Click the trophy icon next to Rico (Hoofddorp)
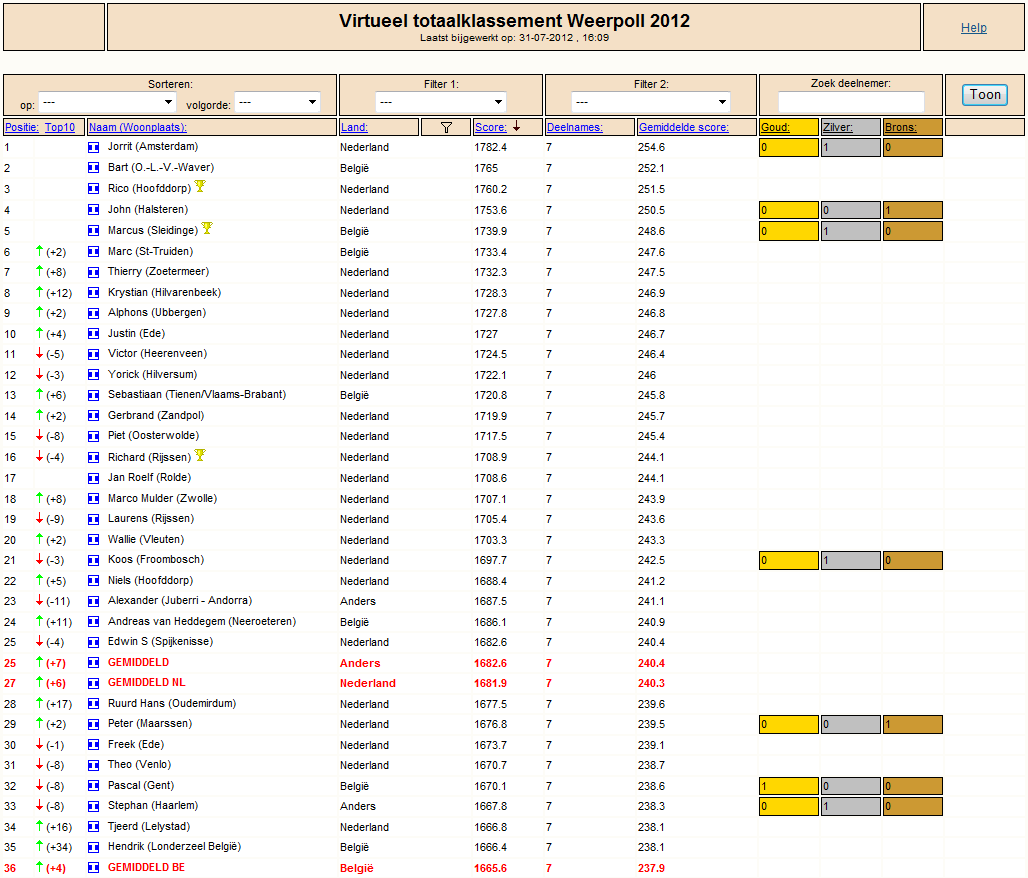The width and height of the screenshot is (1028, 878). (200, 186)
